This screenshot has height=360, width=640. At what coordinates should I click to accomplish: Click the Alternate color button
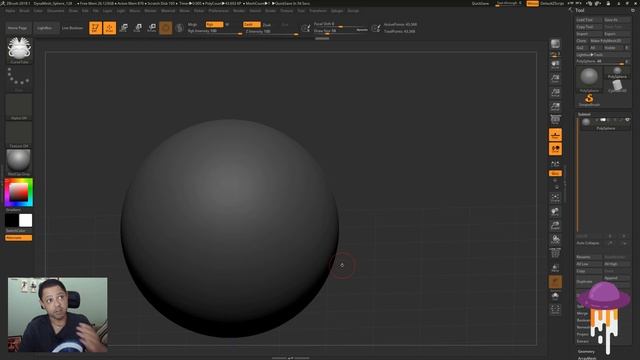tap(19, 238)
